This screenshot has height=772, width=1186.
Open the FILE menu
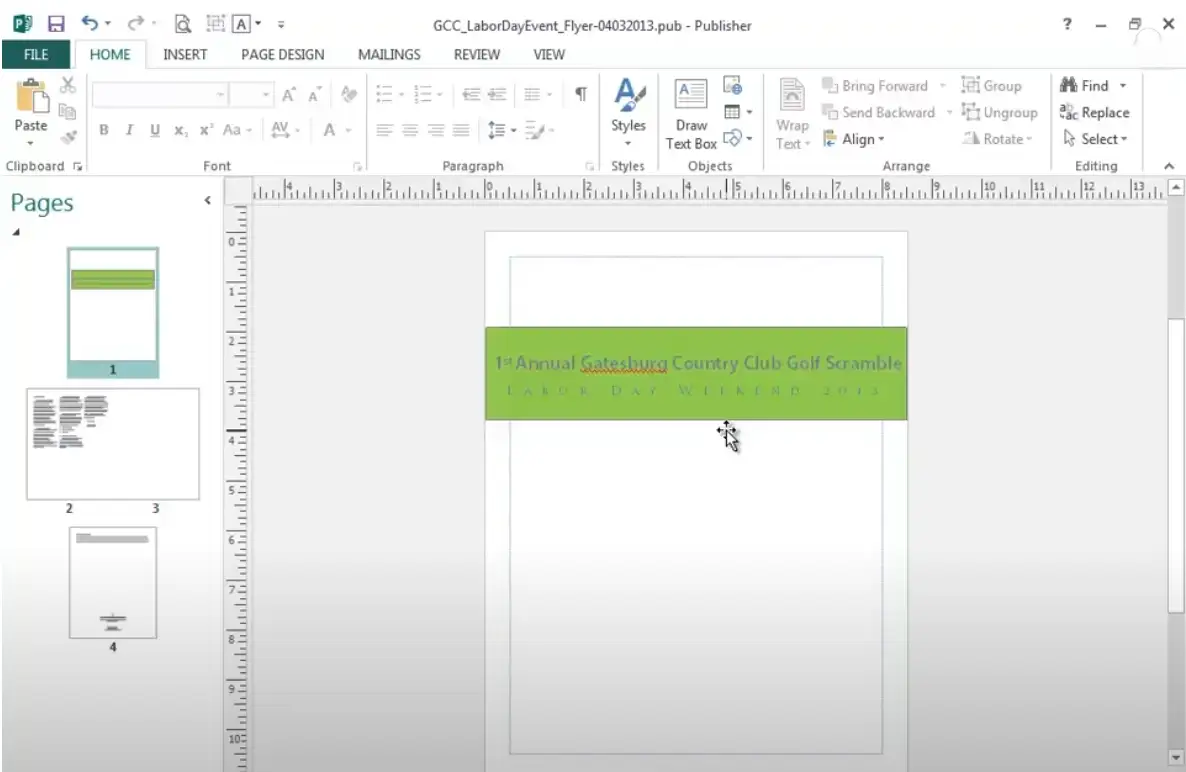click(x=36, y=55)
